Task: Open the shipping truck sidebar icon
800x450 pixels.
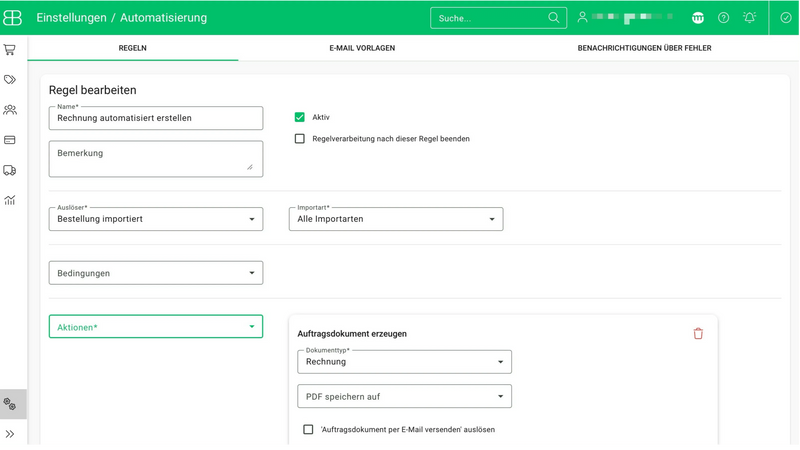Action: 10,170
